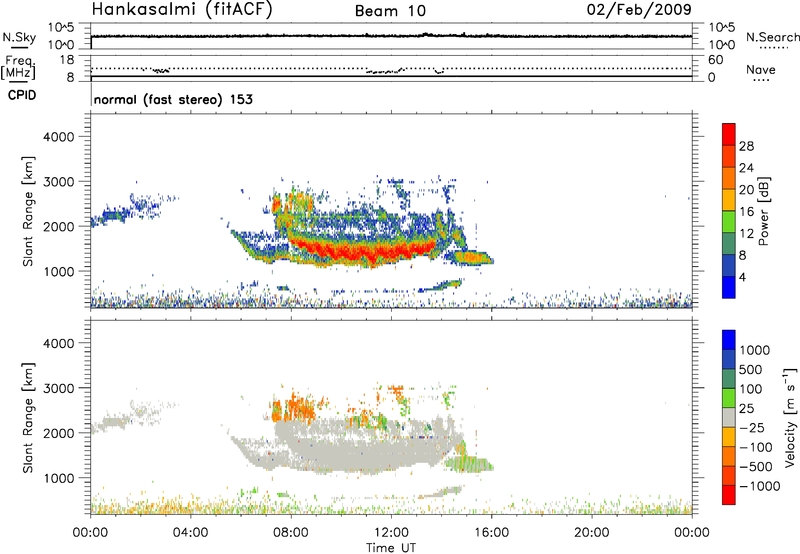This screenshot has width=800, height=554.
Task: Click the CPID label
Action: pyautogui.click(x=22, y=95)
